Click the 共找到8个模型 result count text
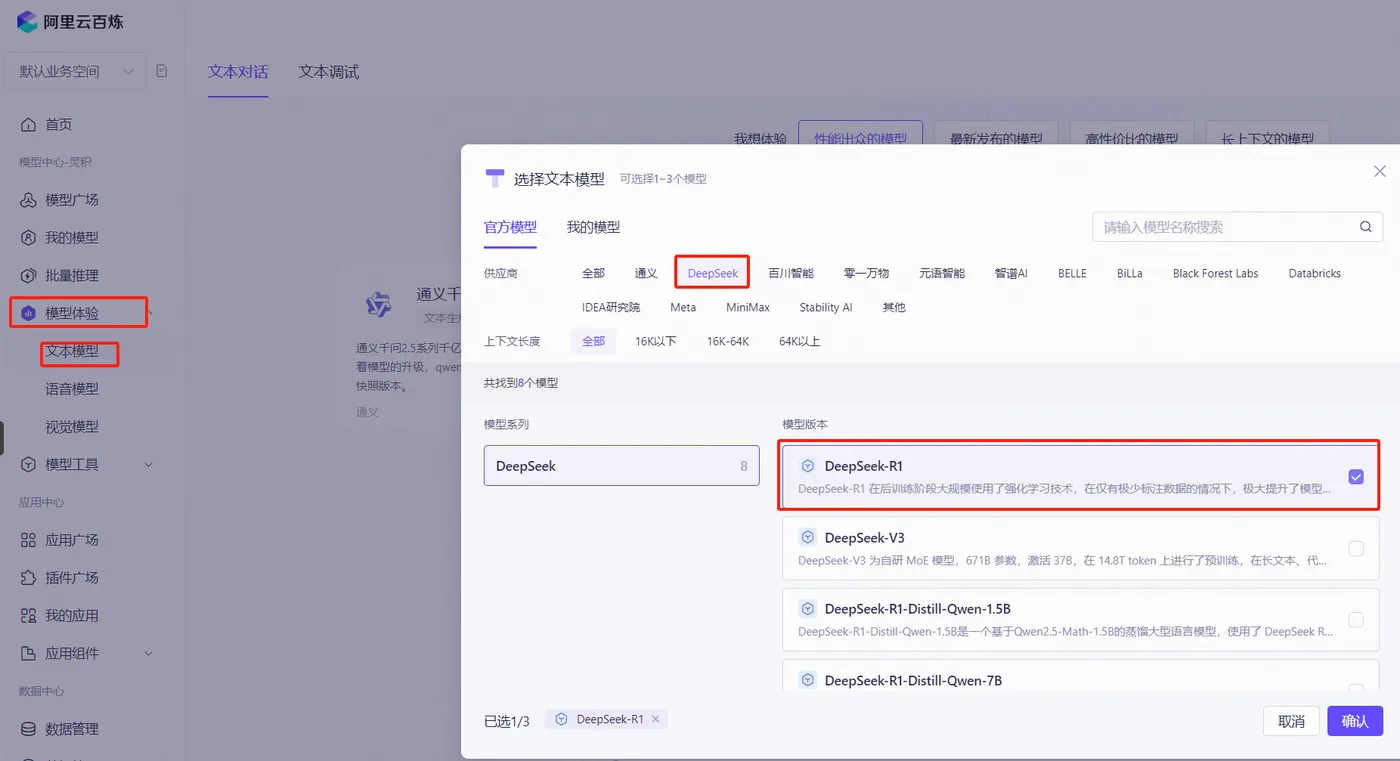Viewport: 1400px width, 761px height. click(x=521, y=383)
